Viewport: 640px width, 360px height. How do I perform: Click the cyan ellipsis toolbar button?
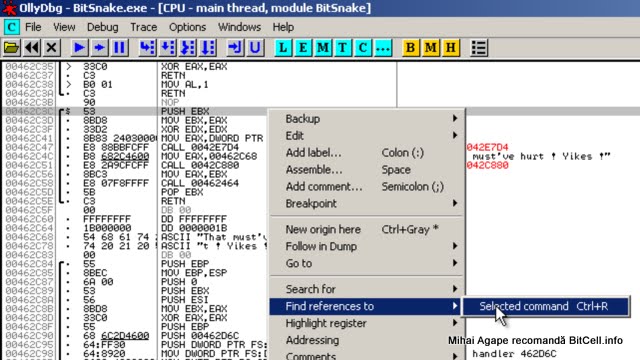(x=383, y=48)
